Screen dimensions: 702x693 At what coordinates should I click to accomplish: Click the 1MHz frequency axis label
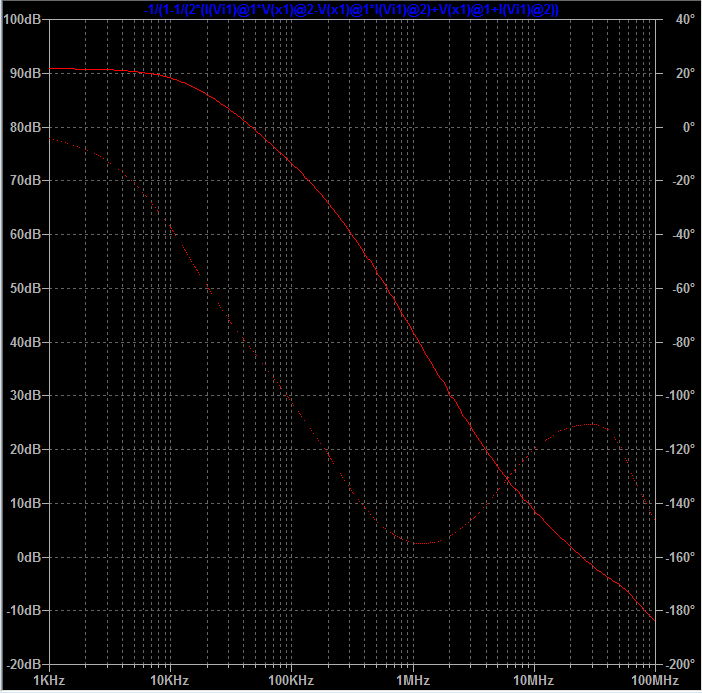coord(413,680)
